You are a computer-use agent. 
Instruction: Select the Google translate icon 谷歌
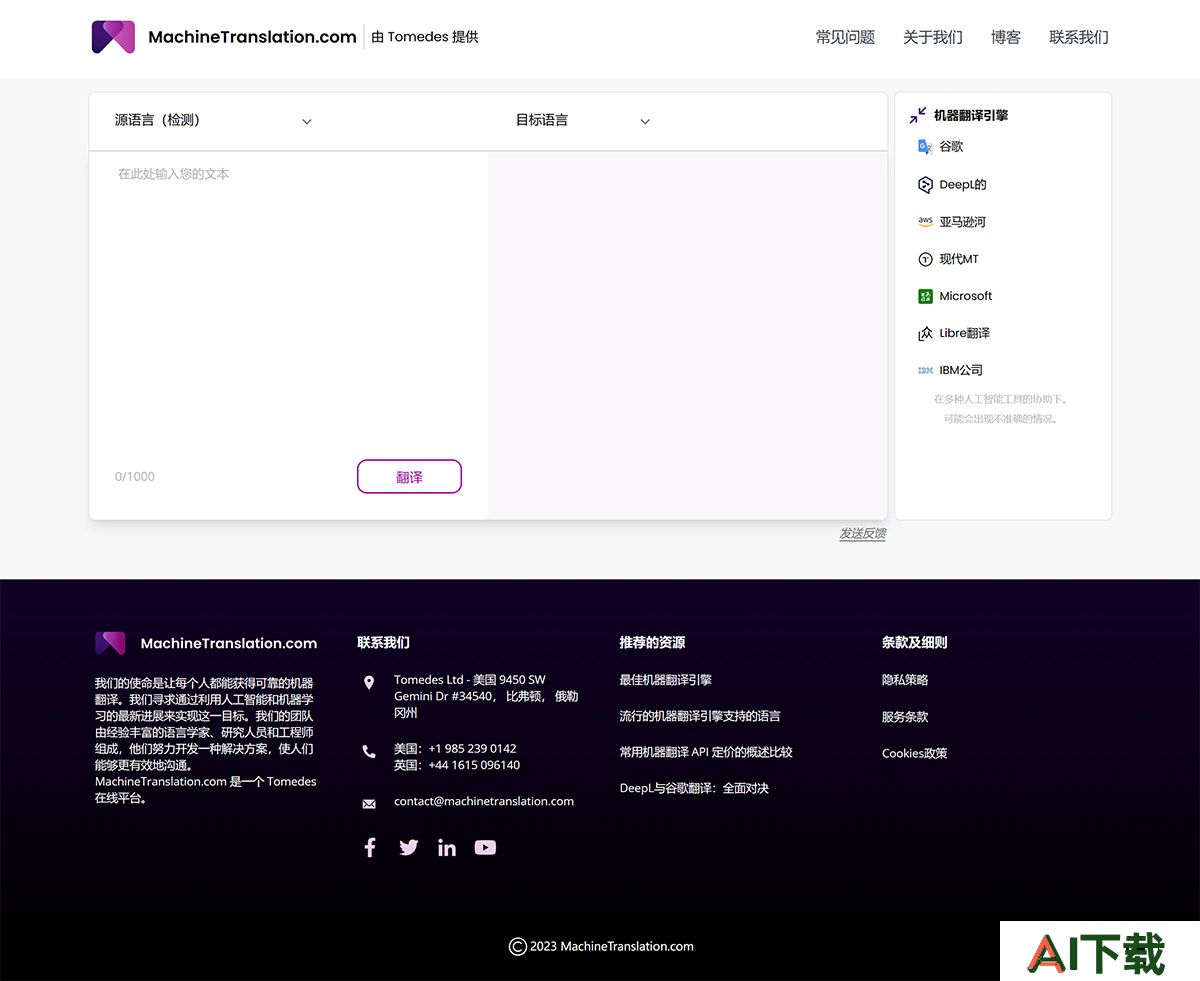click(x=925, y=147)
